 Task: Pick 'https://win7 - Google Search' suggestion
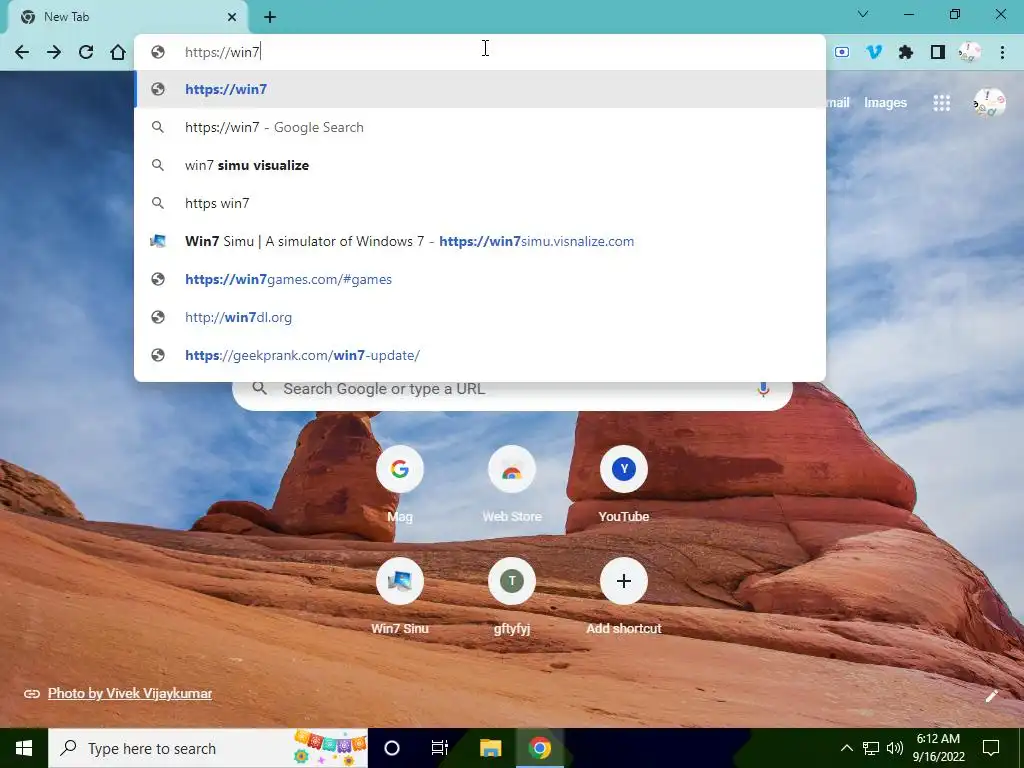click(x=480, y=127)
